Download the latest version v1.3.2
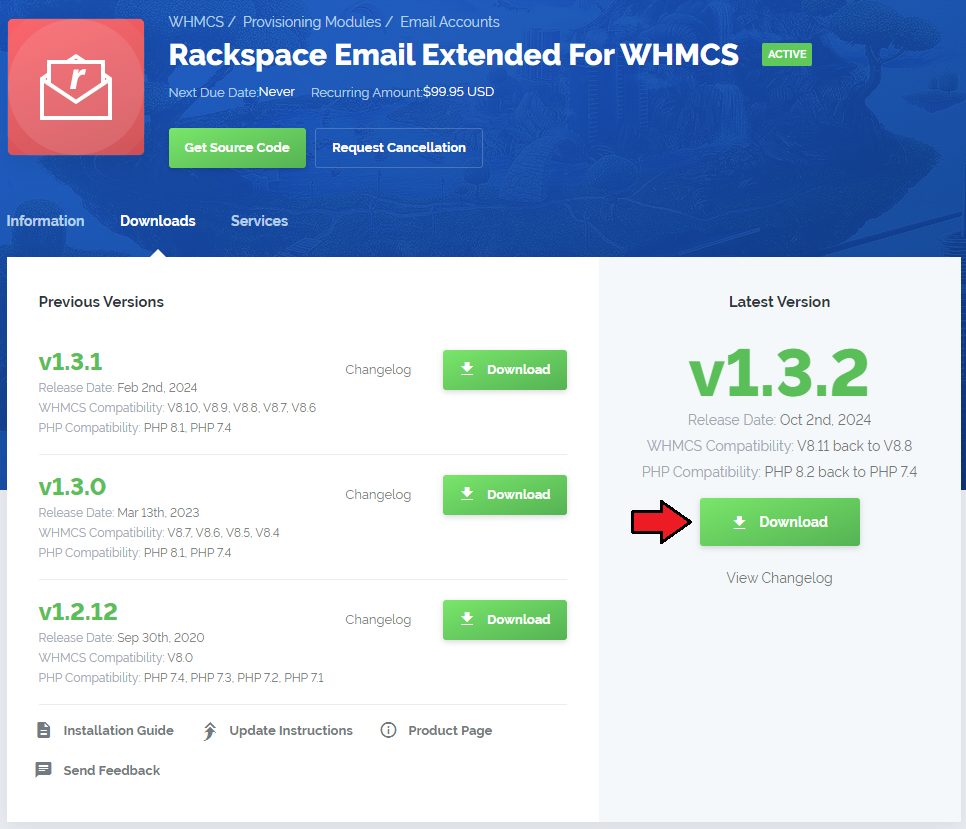This screenshot has width=966, height=829. point(779,522)
